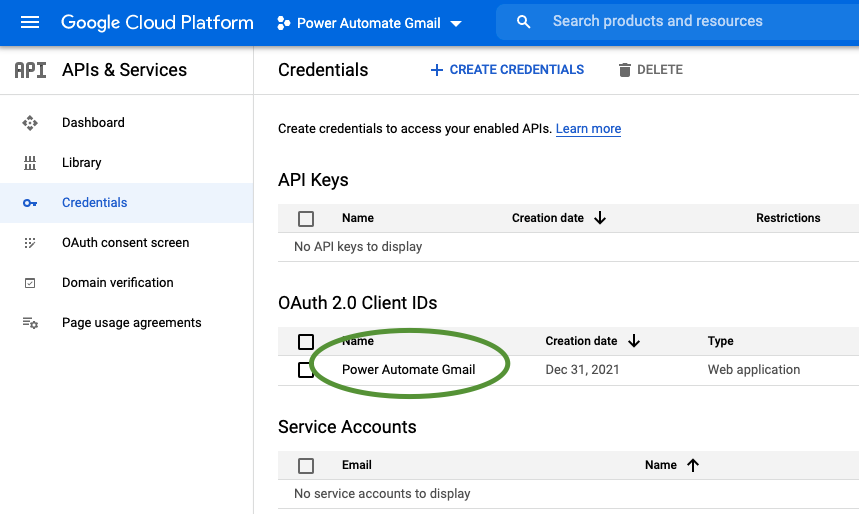Click the Dec 31, 2021 date cell
This screenshot has height=514, width=859.
582,370
